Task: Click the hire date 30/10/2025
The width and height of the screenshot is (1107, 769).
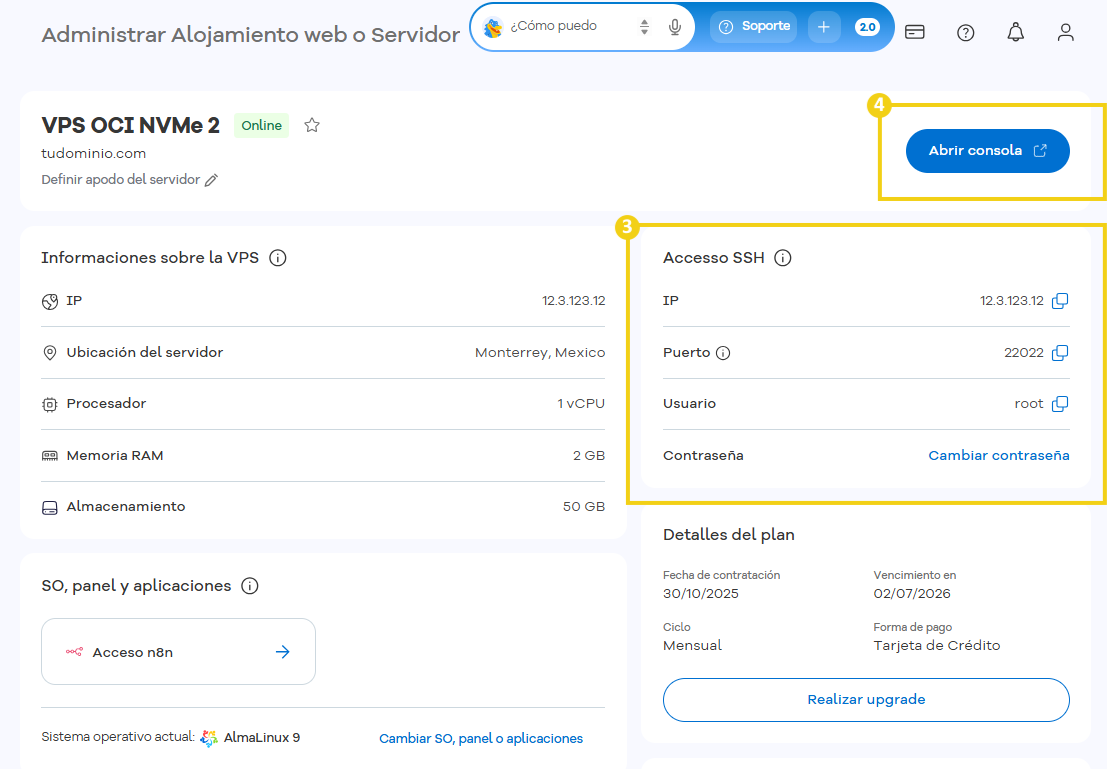Action: point(700,593)
